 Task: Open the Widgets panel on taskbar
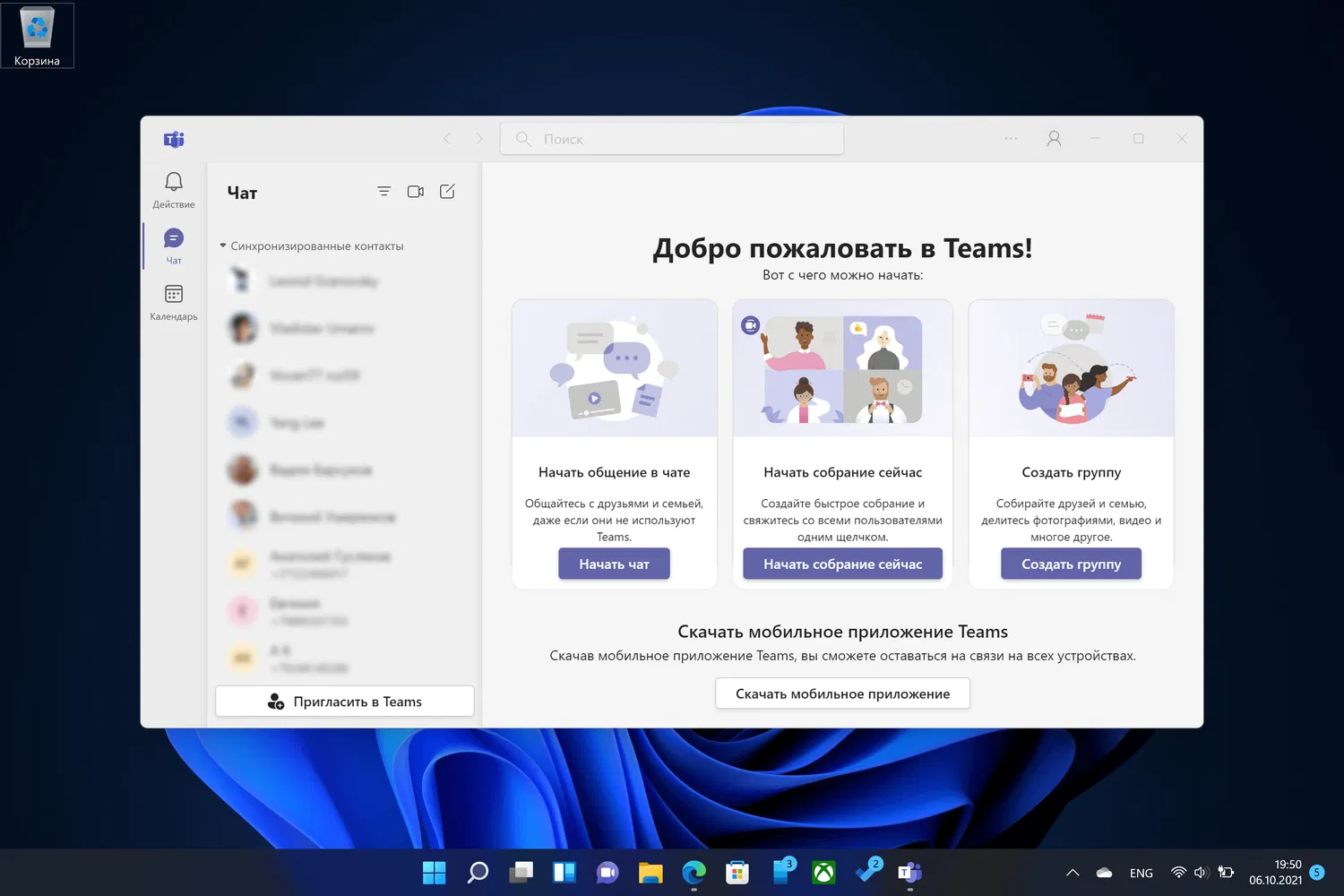click(x=564, y=872)
